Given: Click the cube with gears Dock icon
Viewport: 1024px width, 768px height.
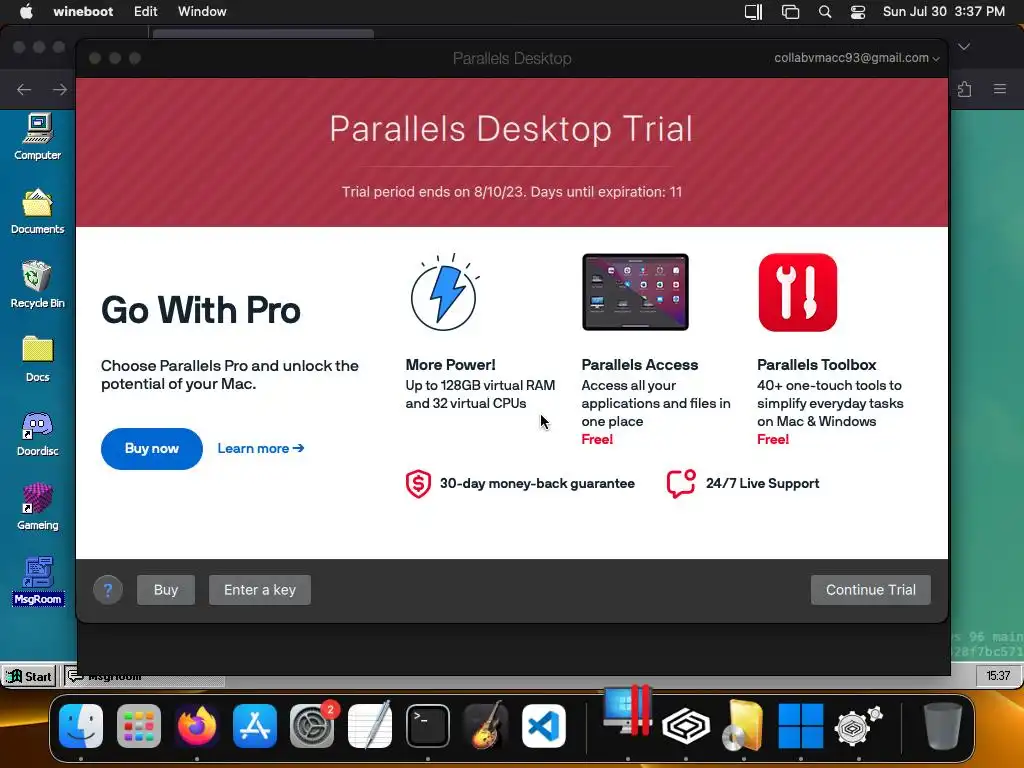Looking at the screenshot, I should [x=858, y=726].
